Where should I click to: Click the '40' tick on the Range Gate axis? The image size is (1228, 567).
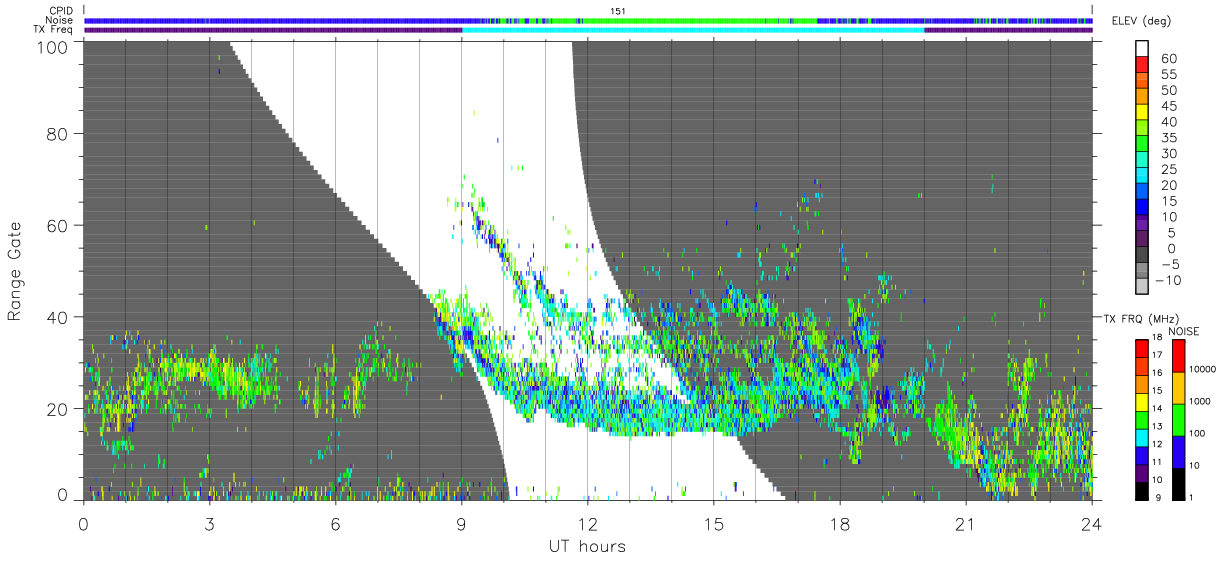[x=57, y=316]
